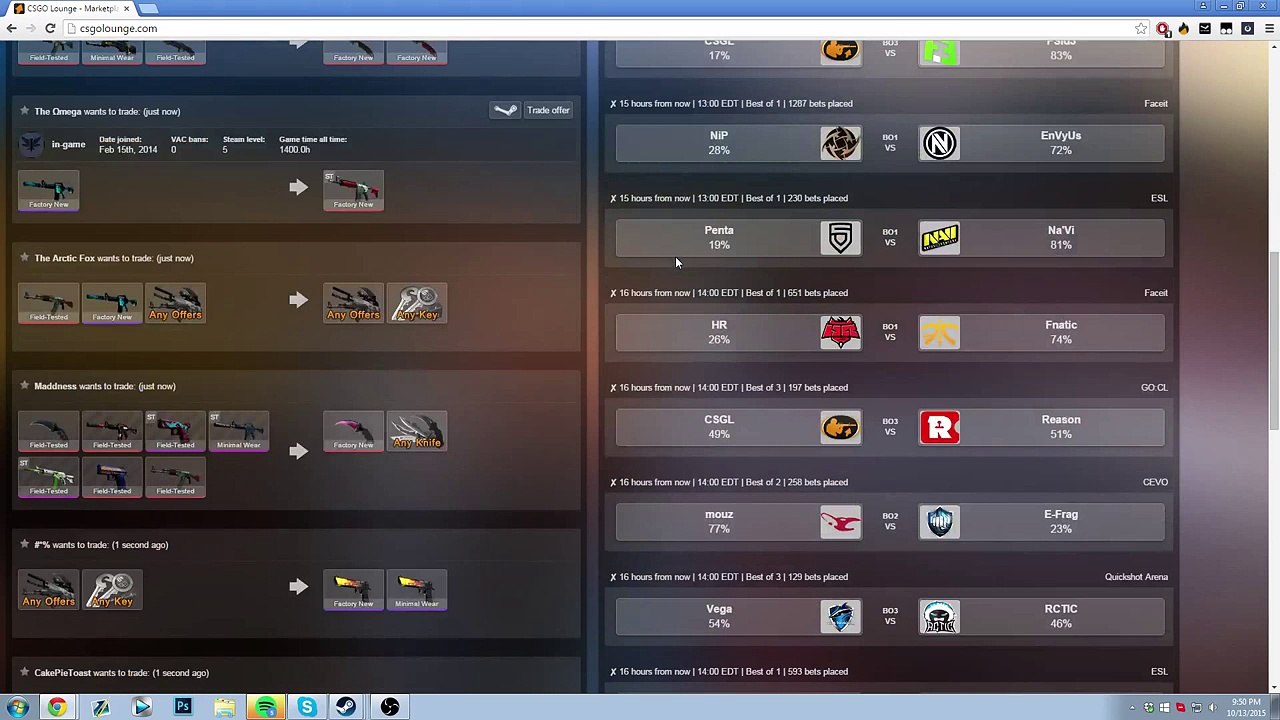Viewport: 1280px width, 720px height.
Task: Click the CSGL logo in the Reason match
Action: click(x=841, y=427)
